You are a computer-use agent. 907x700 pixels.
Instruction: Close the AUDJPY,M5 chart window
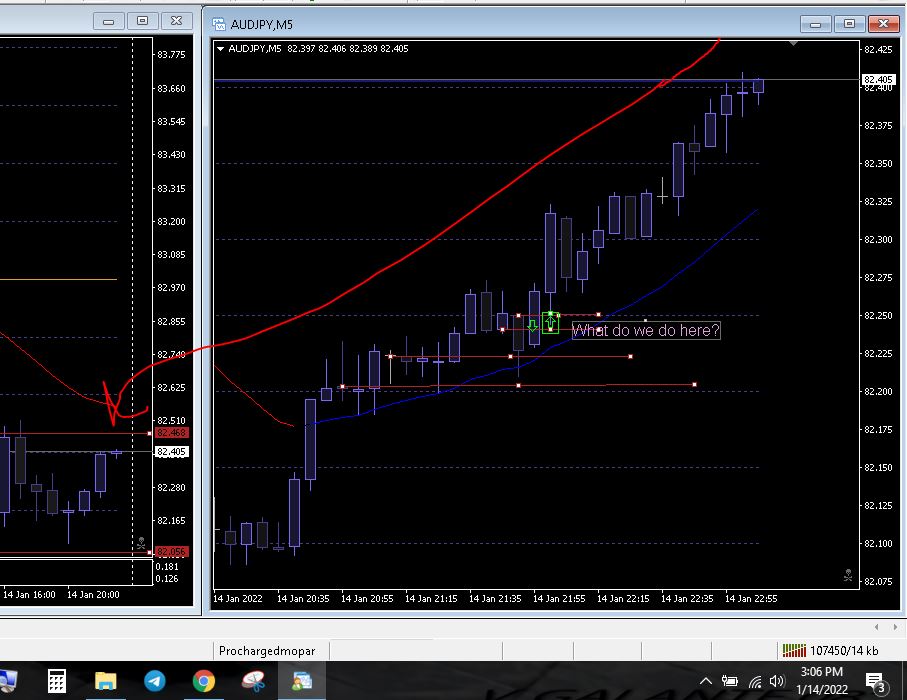[883, 24]
